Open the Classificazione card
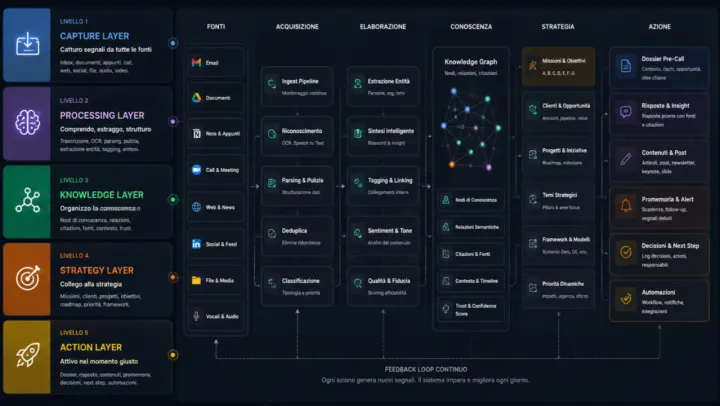This screenshot has width=720, height=406. 297,286
